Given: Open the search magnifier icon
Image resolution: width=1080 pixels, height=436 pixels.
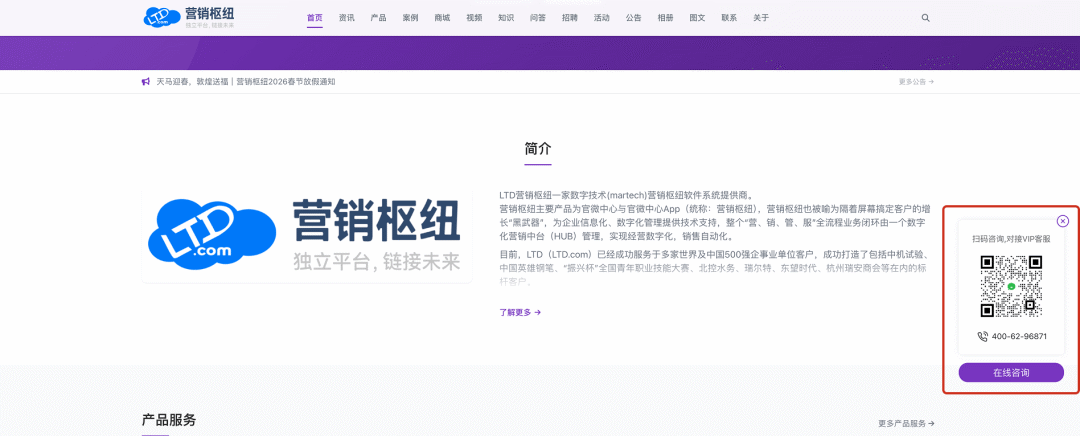Looking at the screenshot, I should coord(926,18).
